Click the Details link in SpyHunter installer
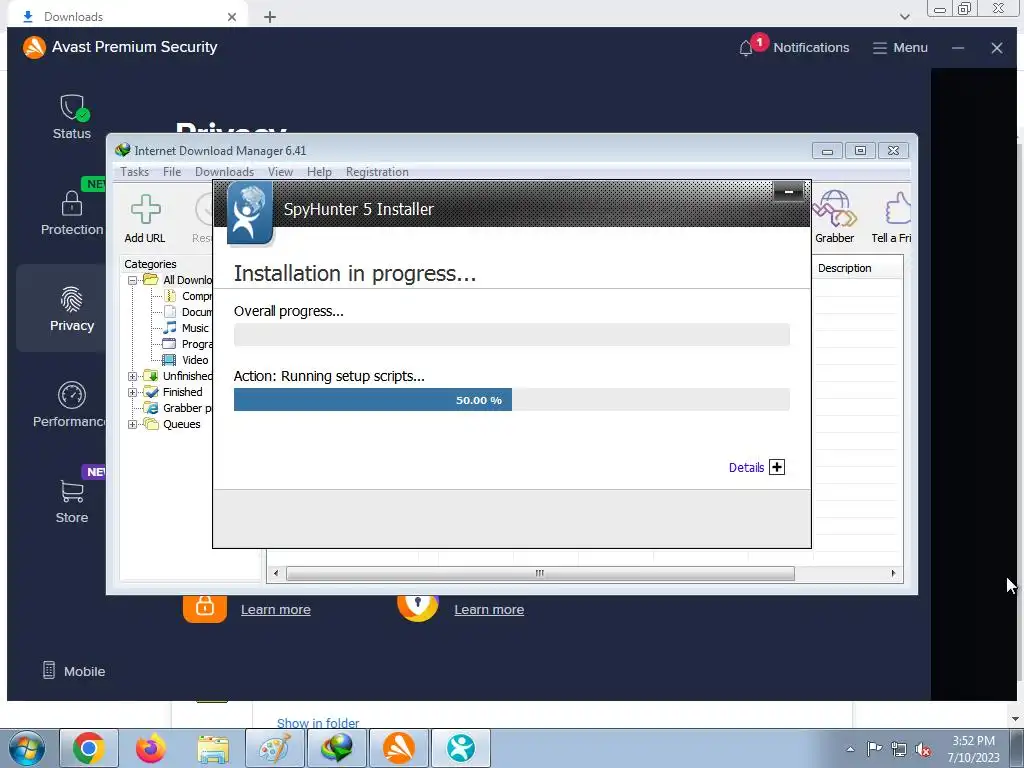 [746, 468]
